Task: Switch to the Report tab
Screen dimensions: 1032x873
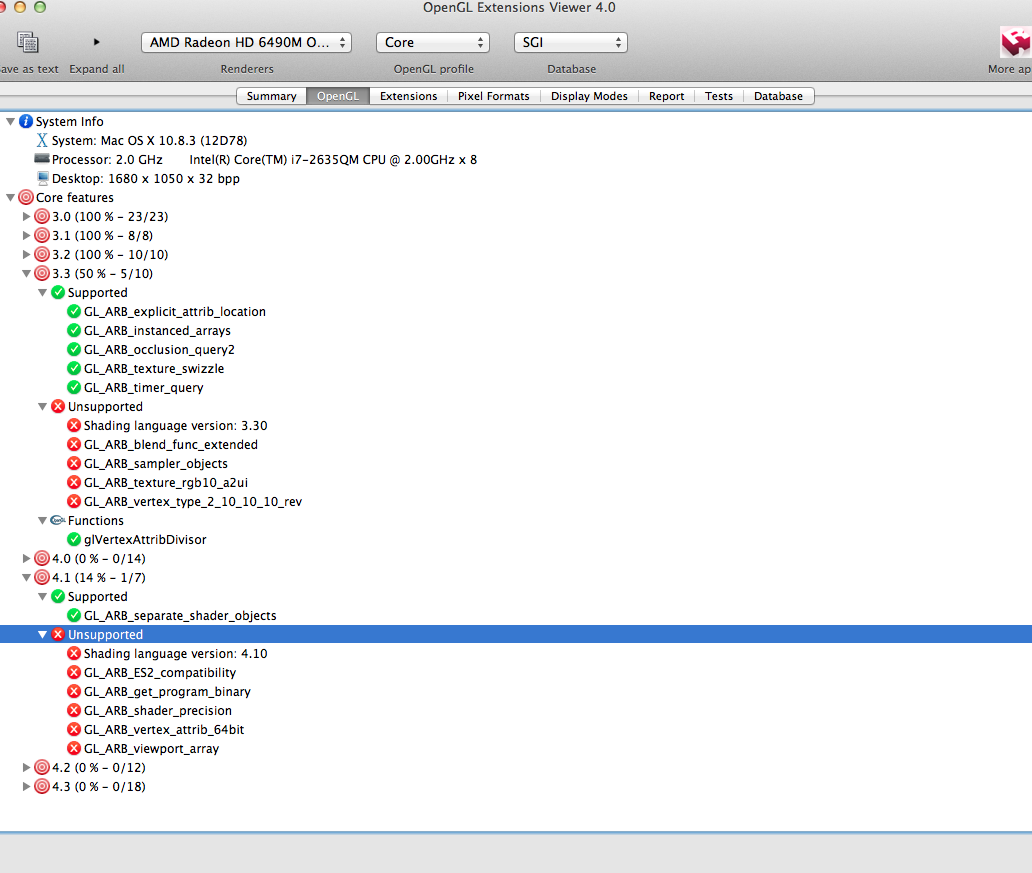Action: click(x=666, y=96)
